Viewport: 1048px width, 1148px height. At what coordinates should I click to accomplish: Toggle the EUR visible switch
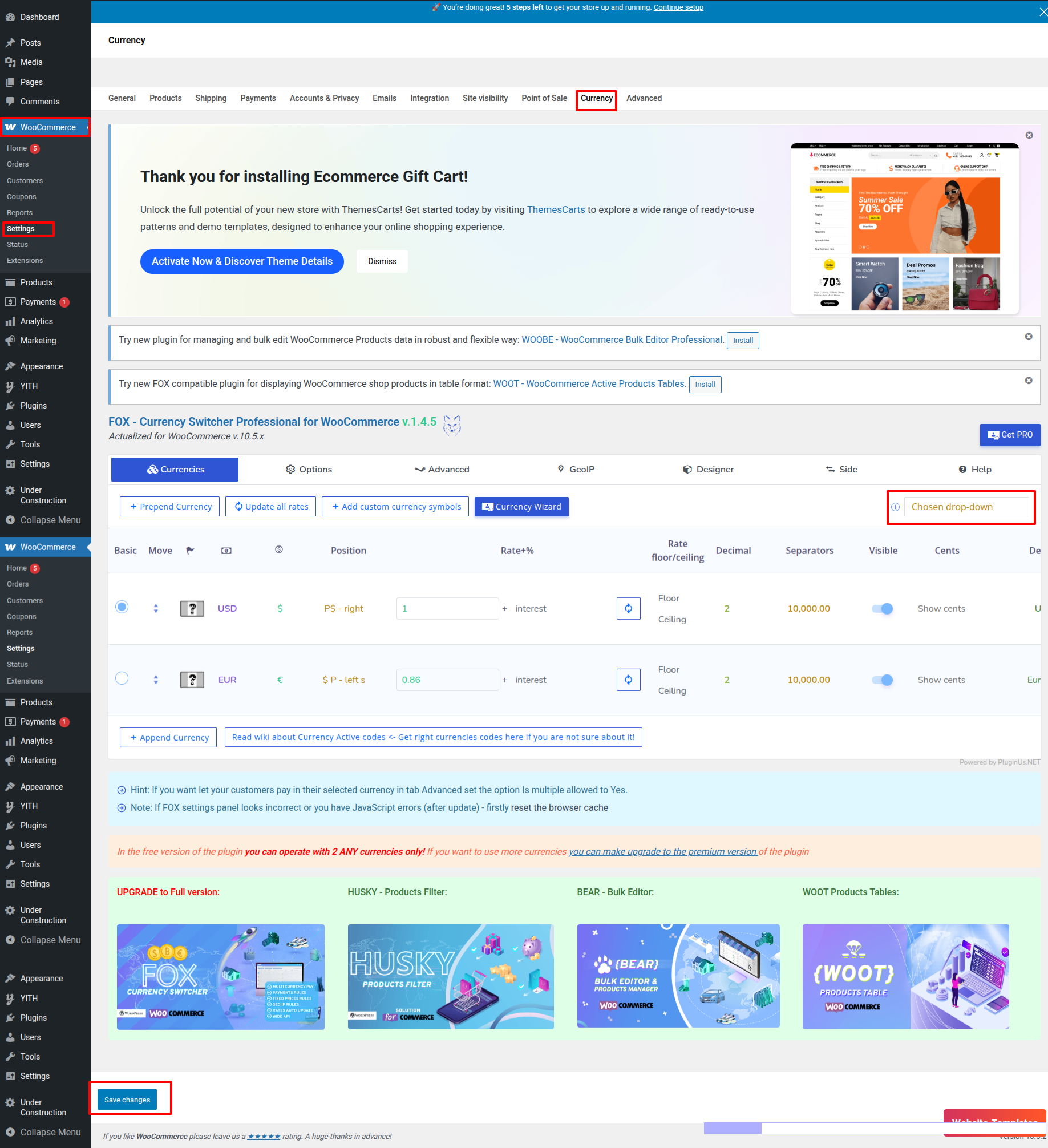(x=882, y=680)
